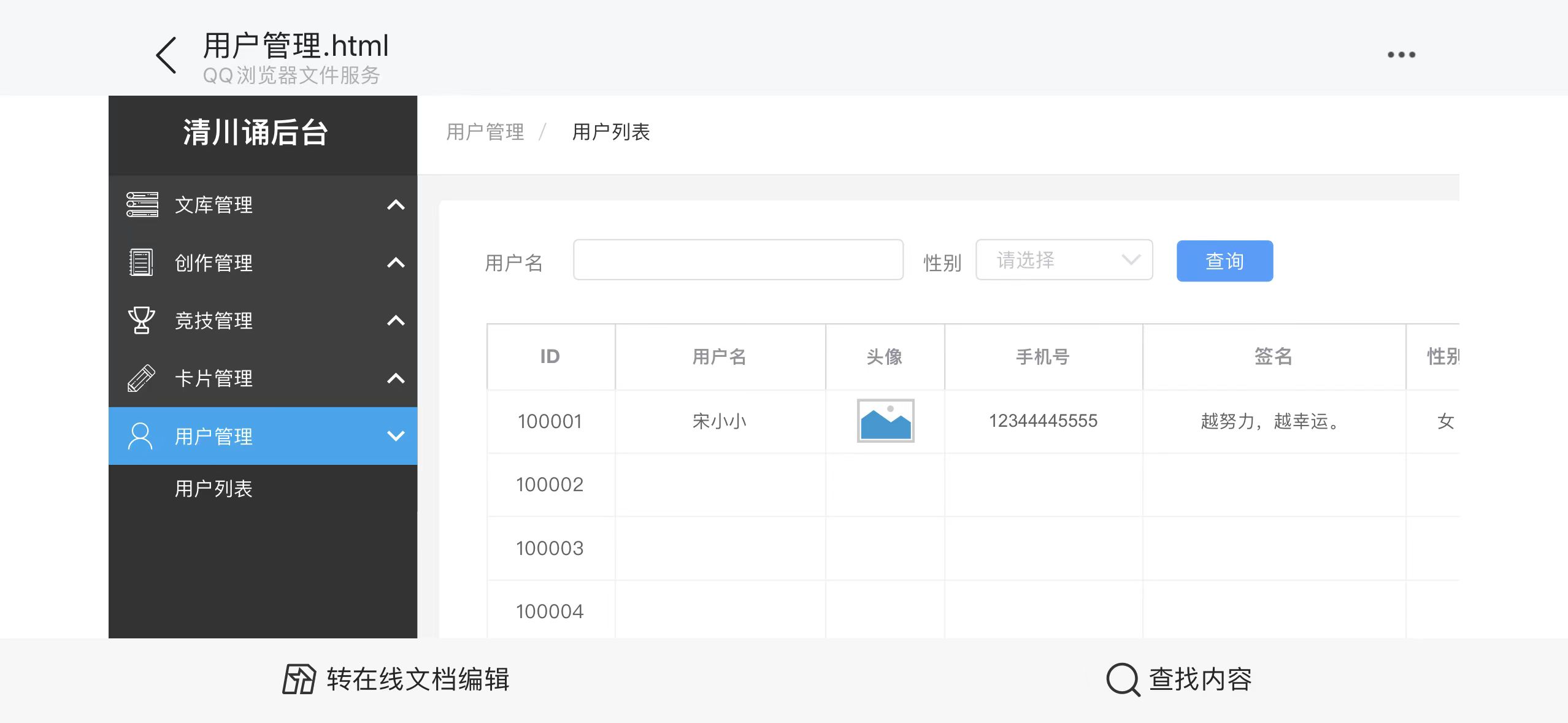Open the 性别 请选择 dropdown
This screenshot has height=723, width=1568.
(1064, 260)
